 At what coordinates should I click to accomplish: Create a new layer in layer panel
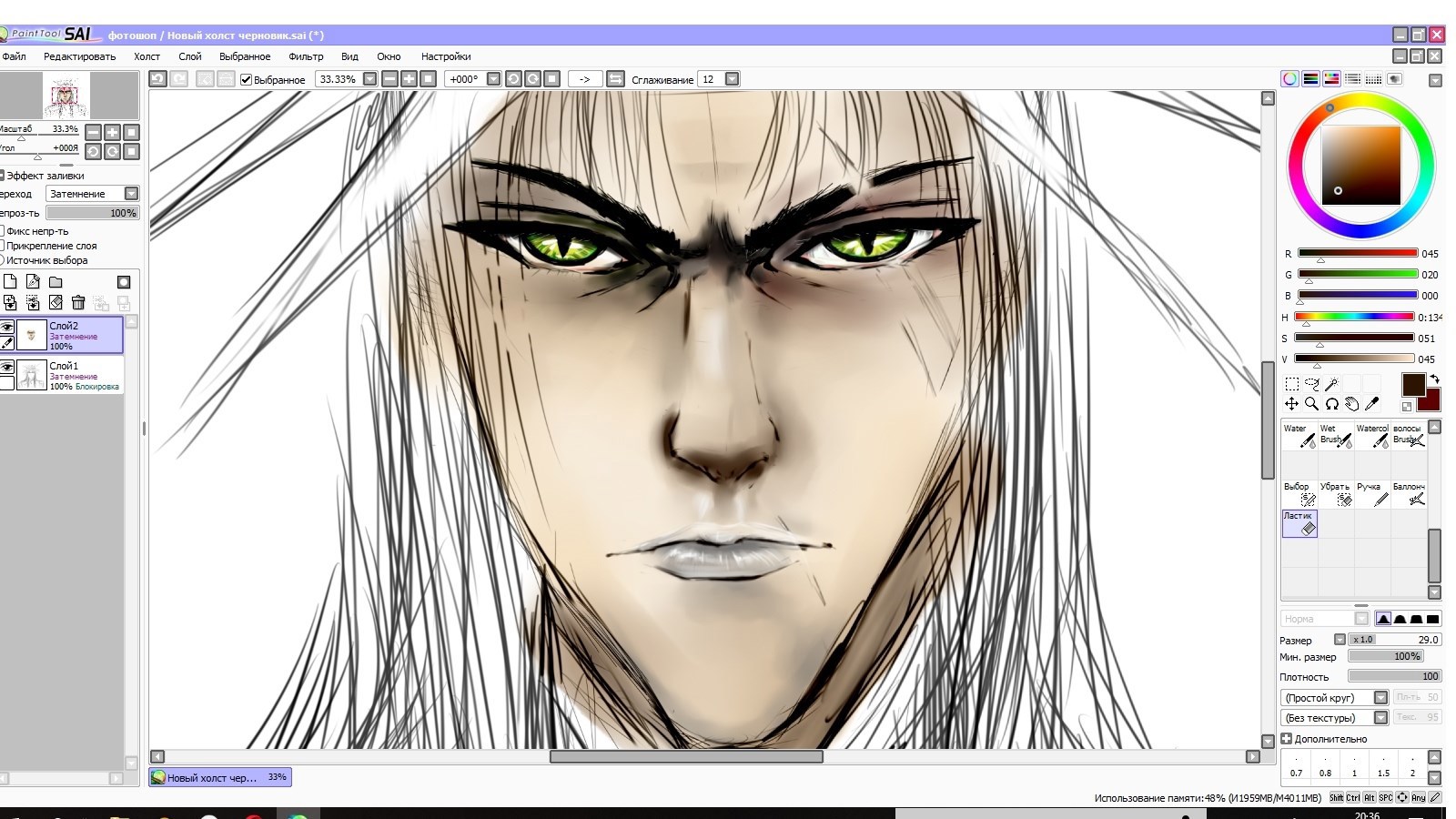(x=10, y=282)
